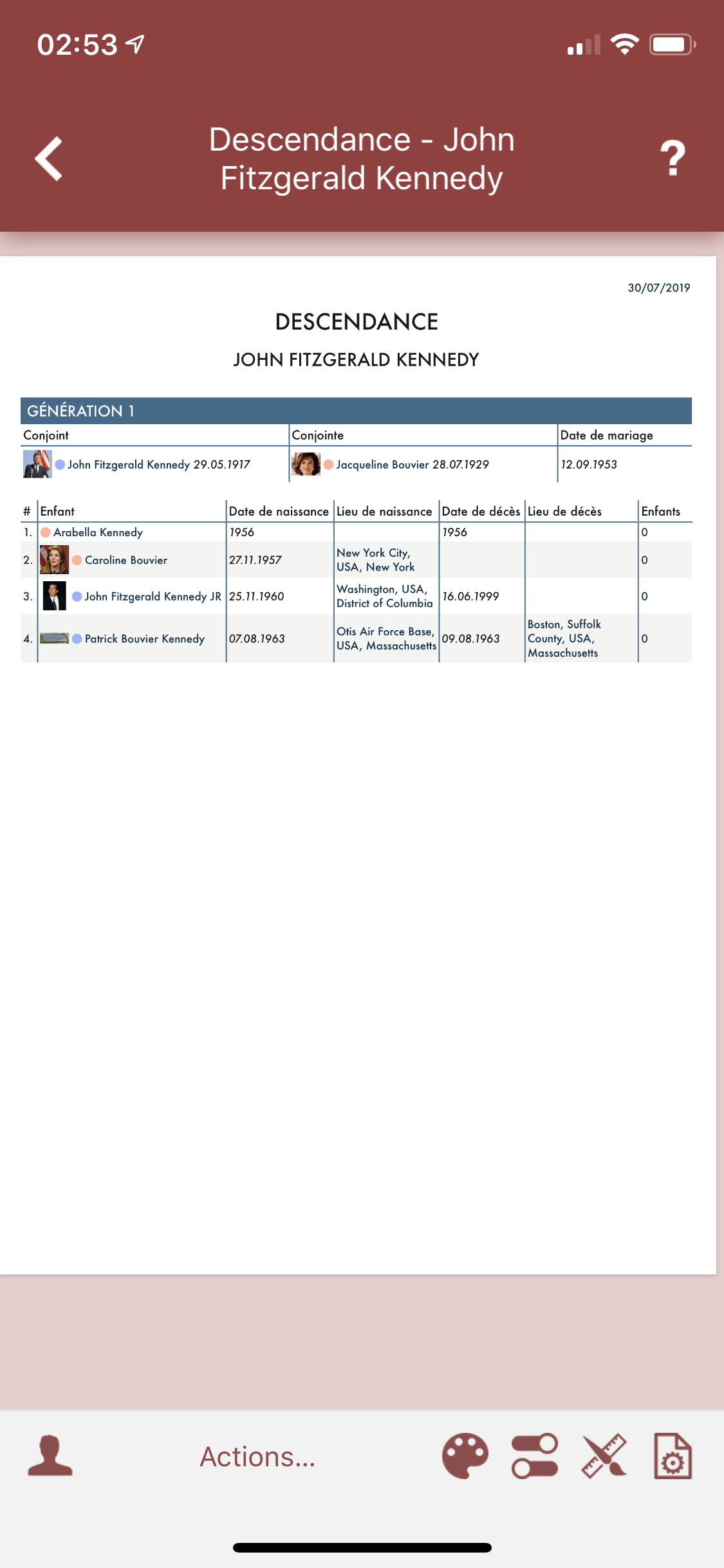
Task: Tap Jacqueline Bouvier's portrait thumbnail
Action: 306,464
